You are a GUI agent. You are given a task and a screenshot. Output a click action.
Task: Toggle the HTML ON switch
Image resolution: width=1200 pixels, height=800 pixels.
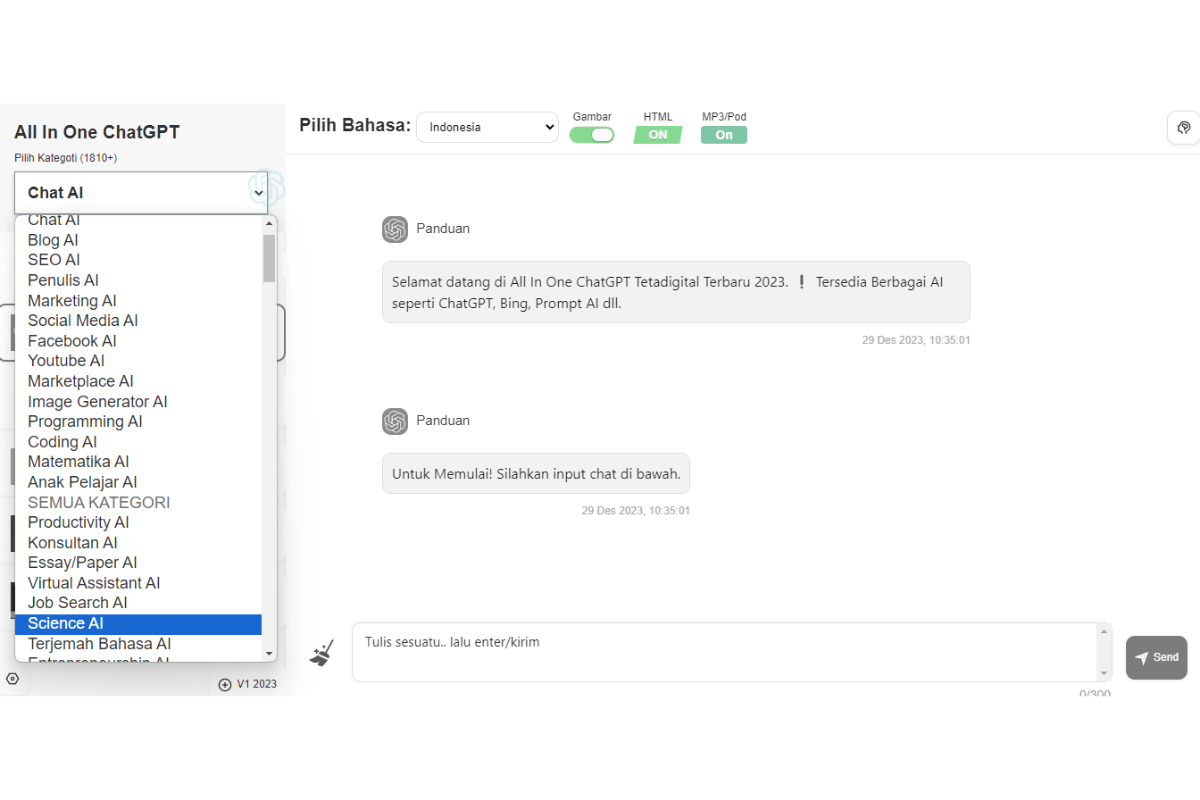tap(658, 135)
